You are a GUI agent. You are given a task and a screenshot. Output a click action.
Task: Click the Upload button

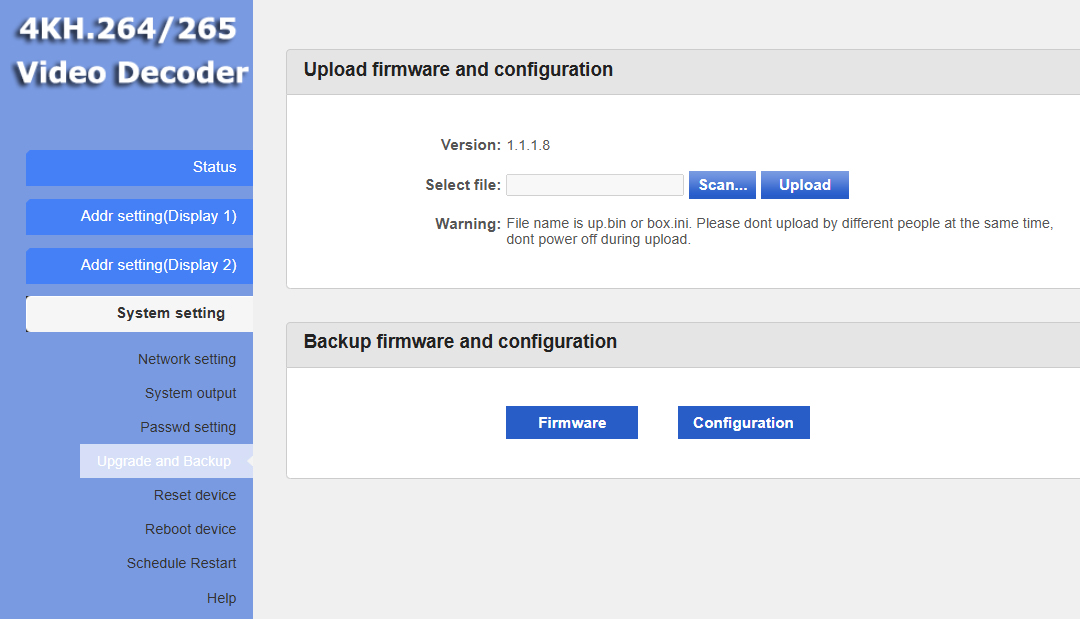point(804,185)
